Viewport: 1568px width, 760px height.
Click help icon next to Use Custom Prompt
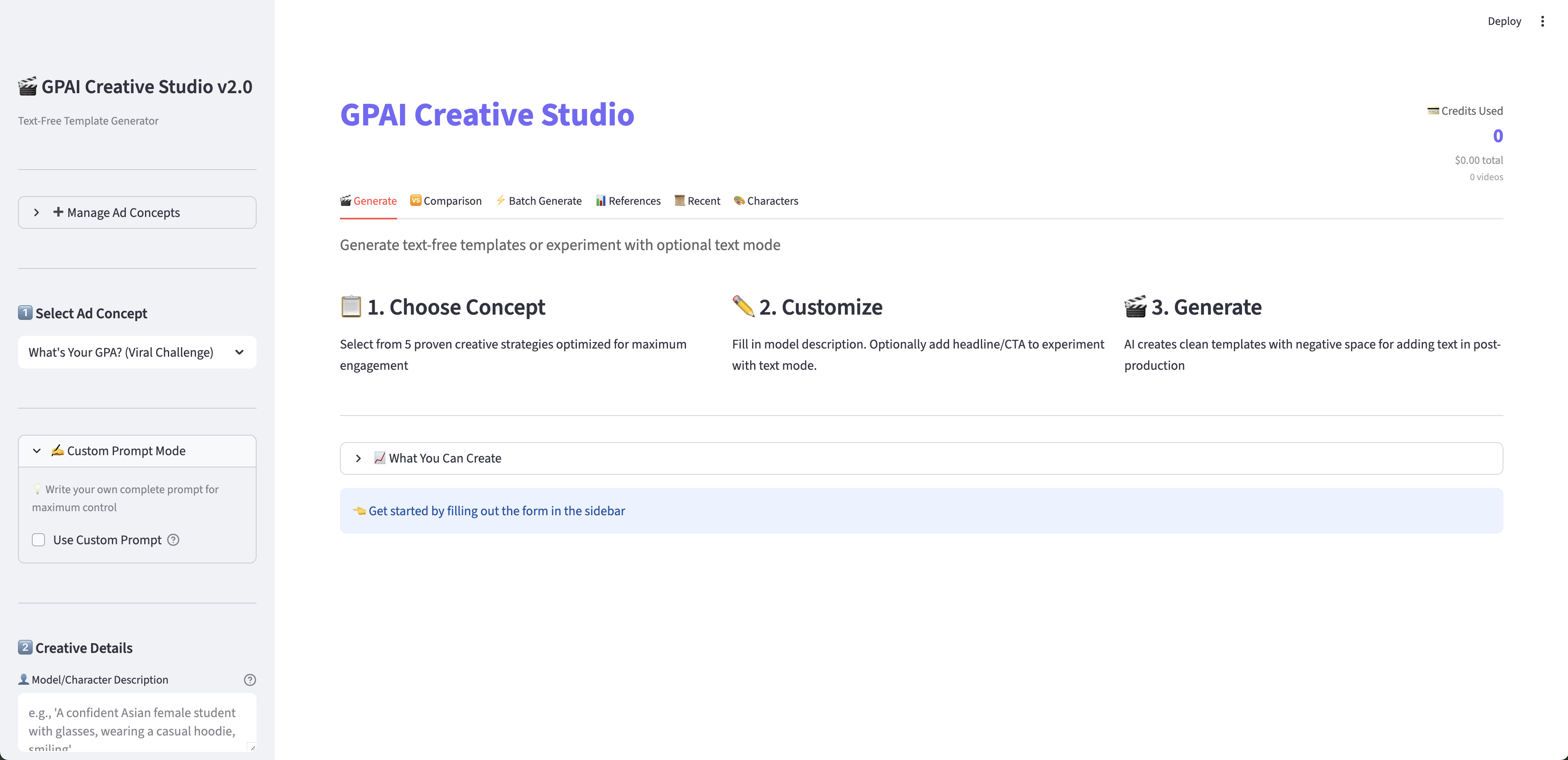click(174, 539)
